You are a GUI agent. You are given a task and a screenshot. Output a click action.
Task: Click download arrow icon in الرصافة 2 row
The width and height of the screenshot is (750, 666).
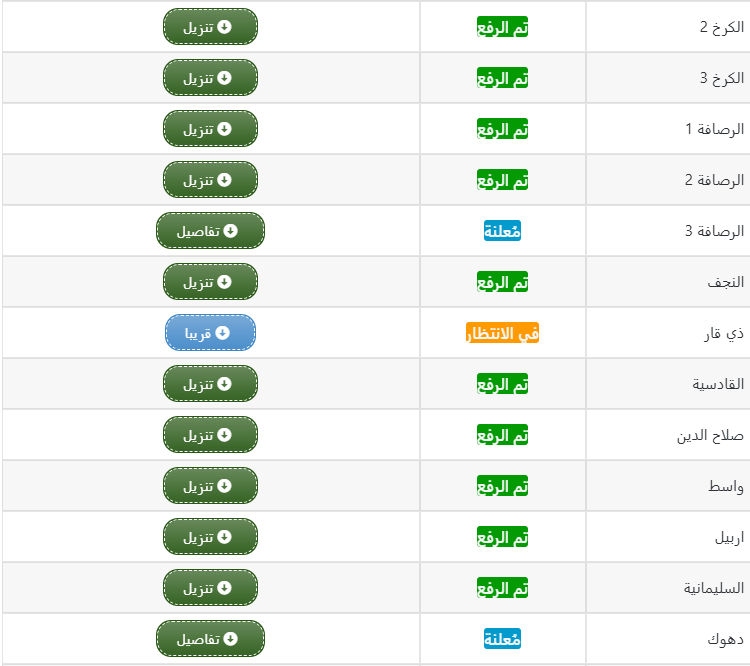click(x=224, y=180)
